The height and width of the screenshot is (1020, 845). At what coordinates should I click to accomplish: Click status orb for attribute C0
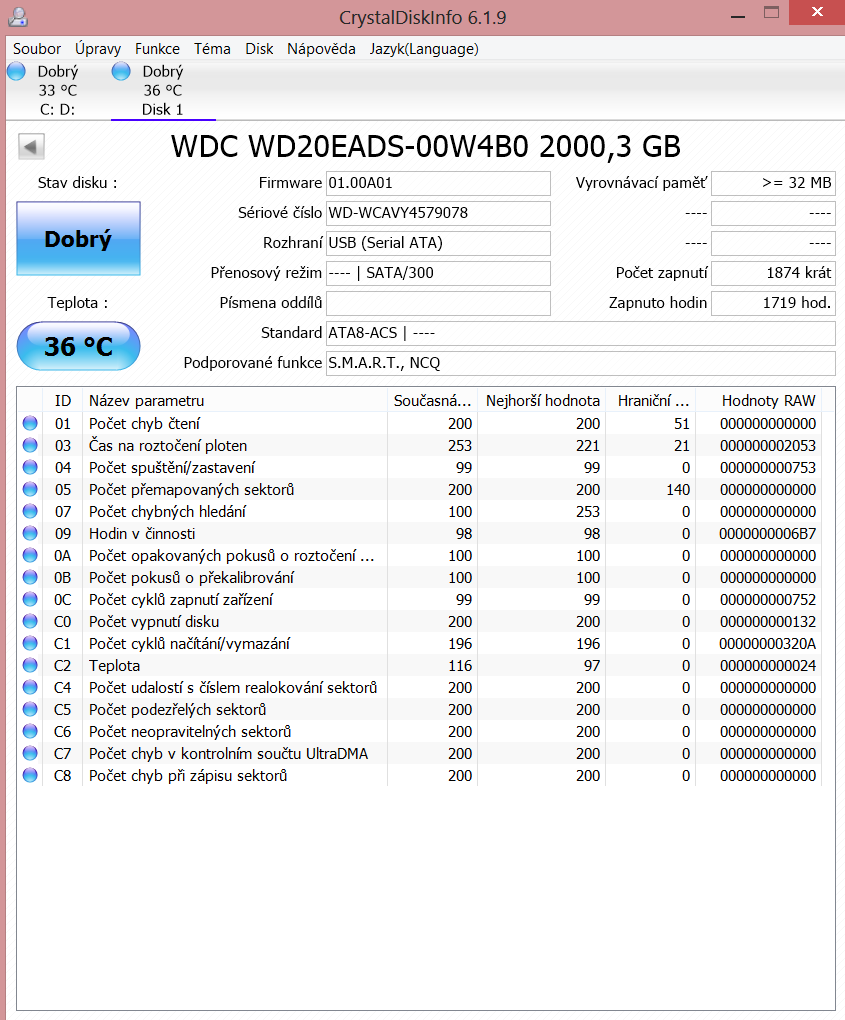click(30, 621)
